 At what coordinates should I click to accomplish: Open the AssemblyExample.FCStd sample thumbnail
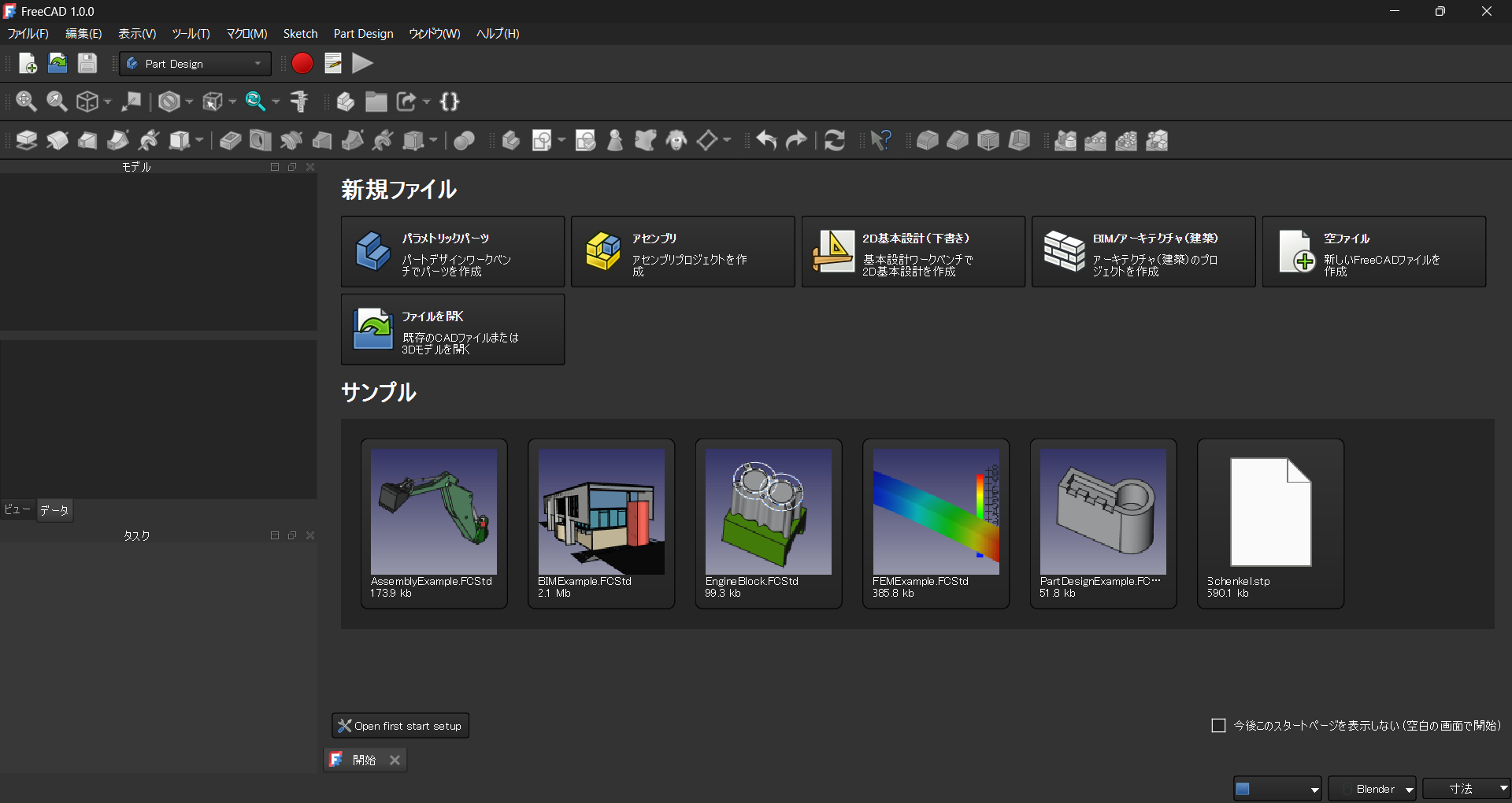(x=434, y=512)
